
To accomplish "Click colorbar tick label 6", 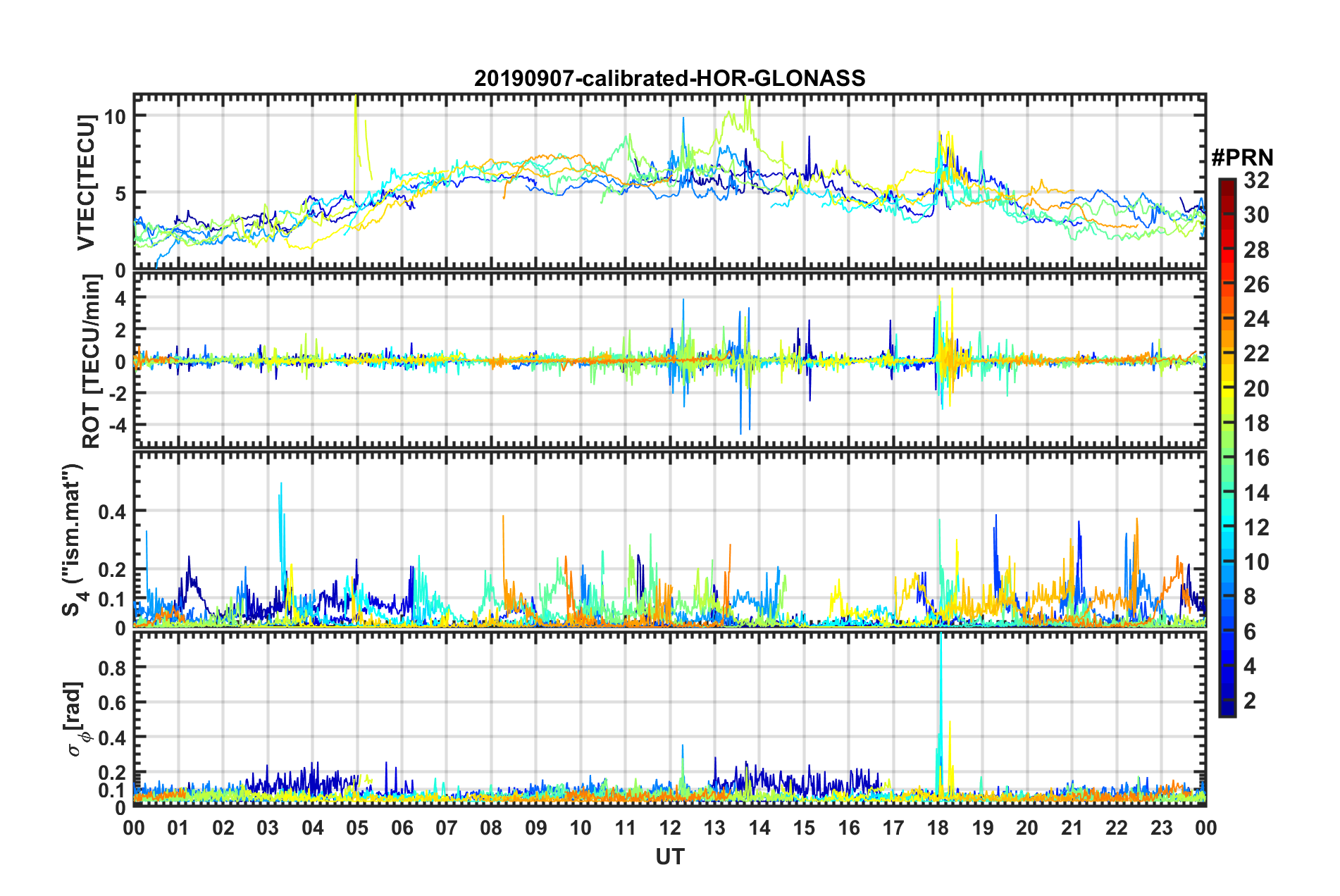I will (x=1250, y=632).
